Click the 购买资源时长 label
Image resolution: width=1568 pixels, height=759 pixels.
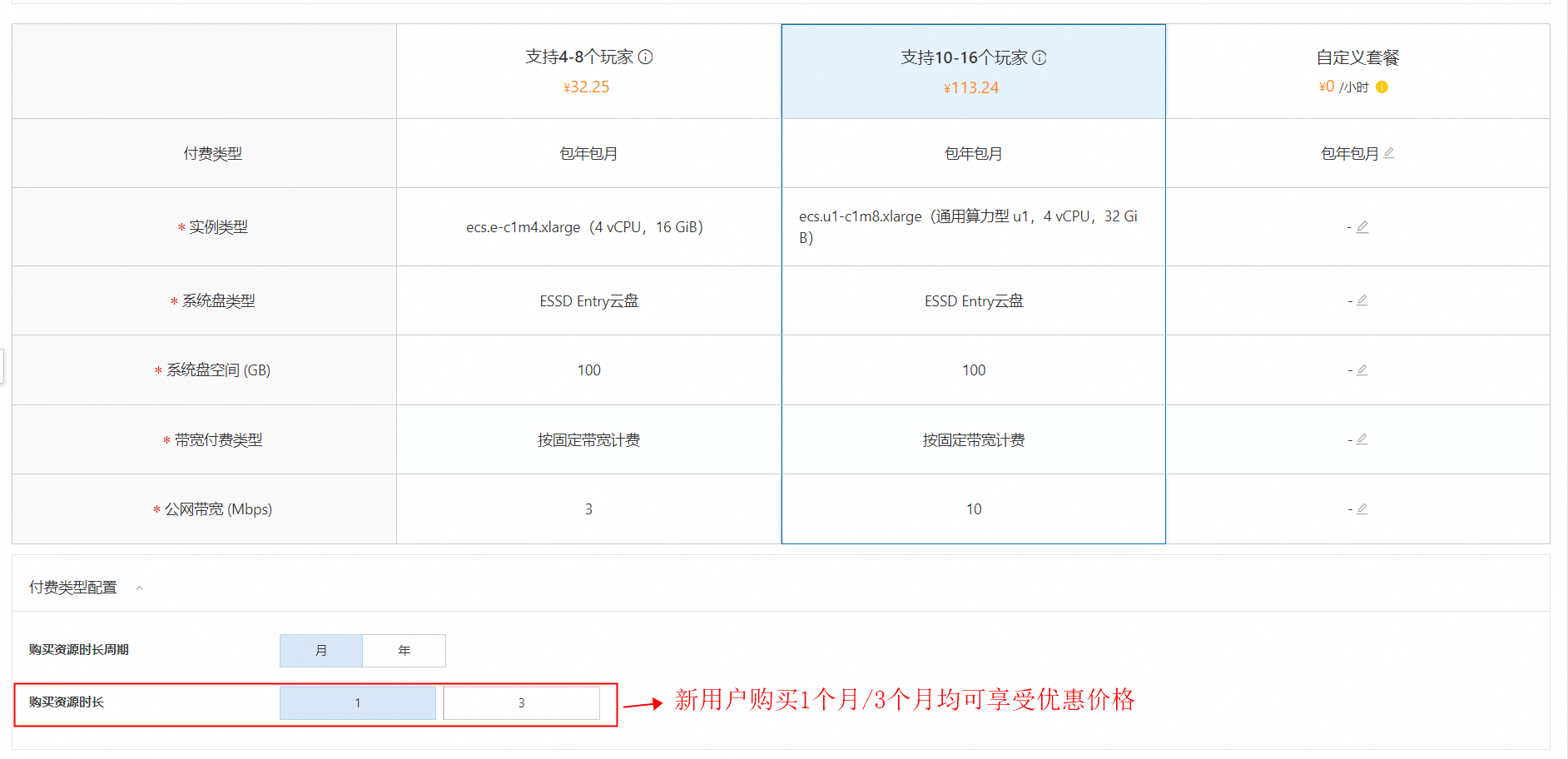pos(67,702)
